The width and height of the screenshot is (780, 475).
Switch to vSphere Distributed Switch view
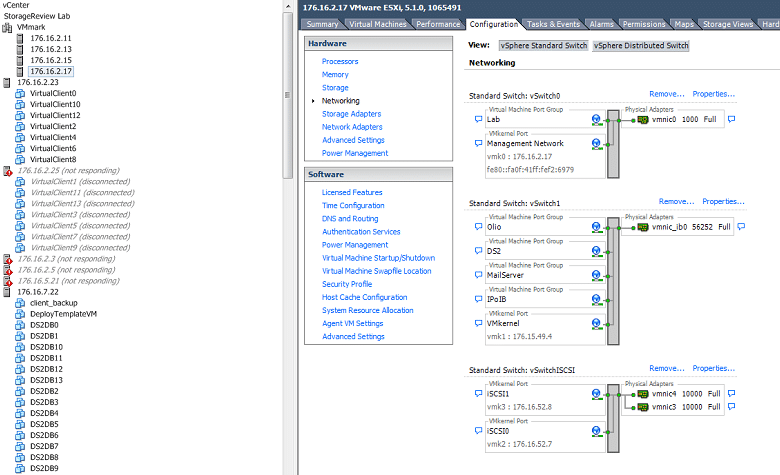641,46
